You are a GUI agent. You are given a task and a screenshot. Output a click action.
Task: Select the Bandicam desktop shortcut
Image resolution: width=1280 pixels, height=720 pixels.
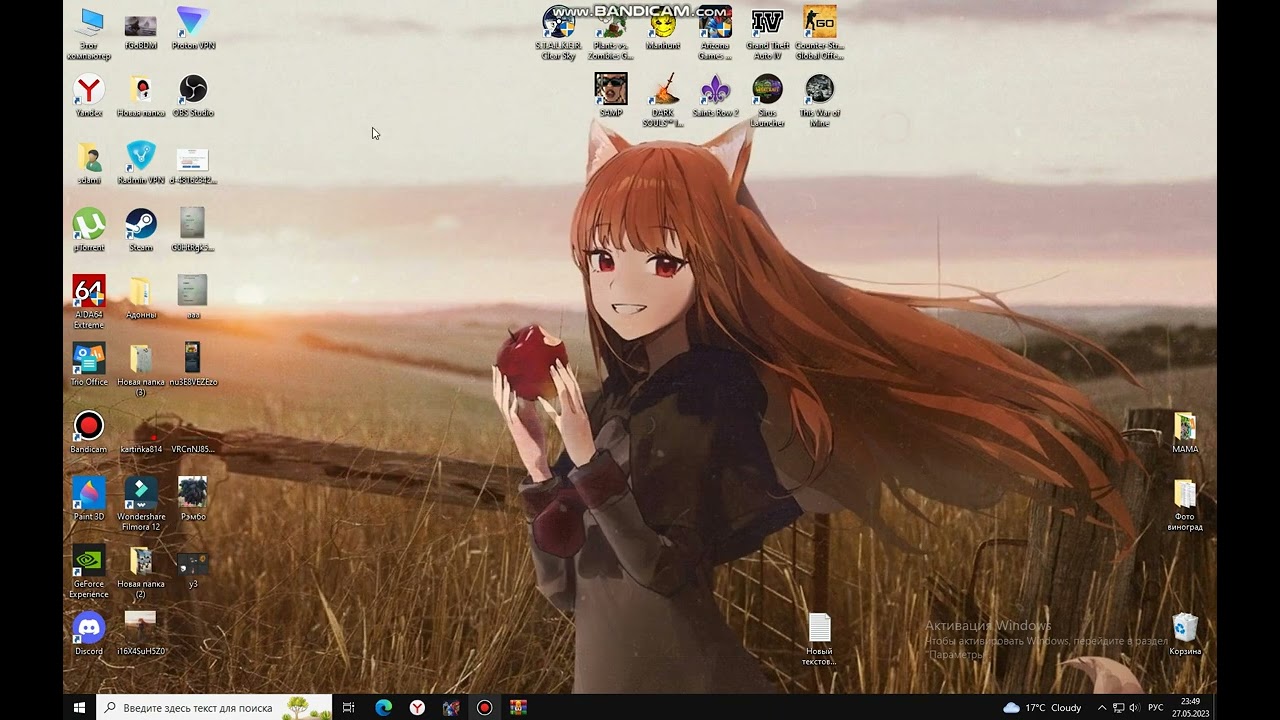89,432
